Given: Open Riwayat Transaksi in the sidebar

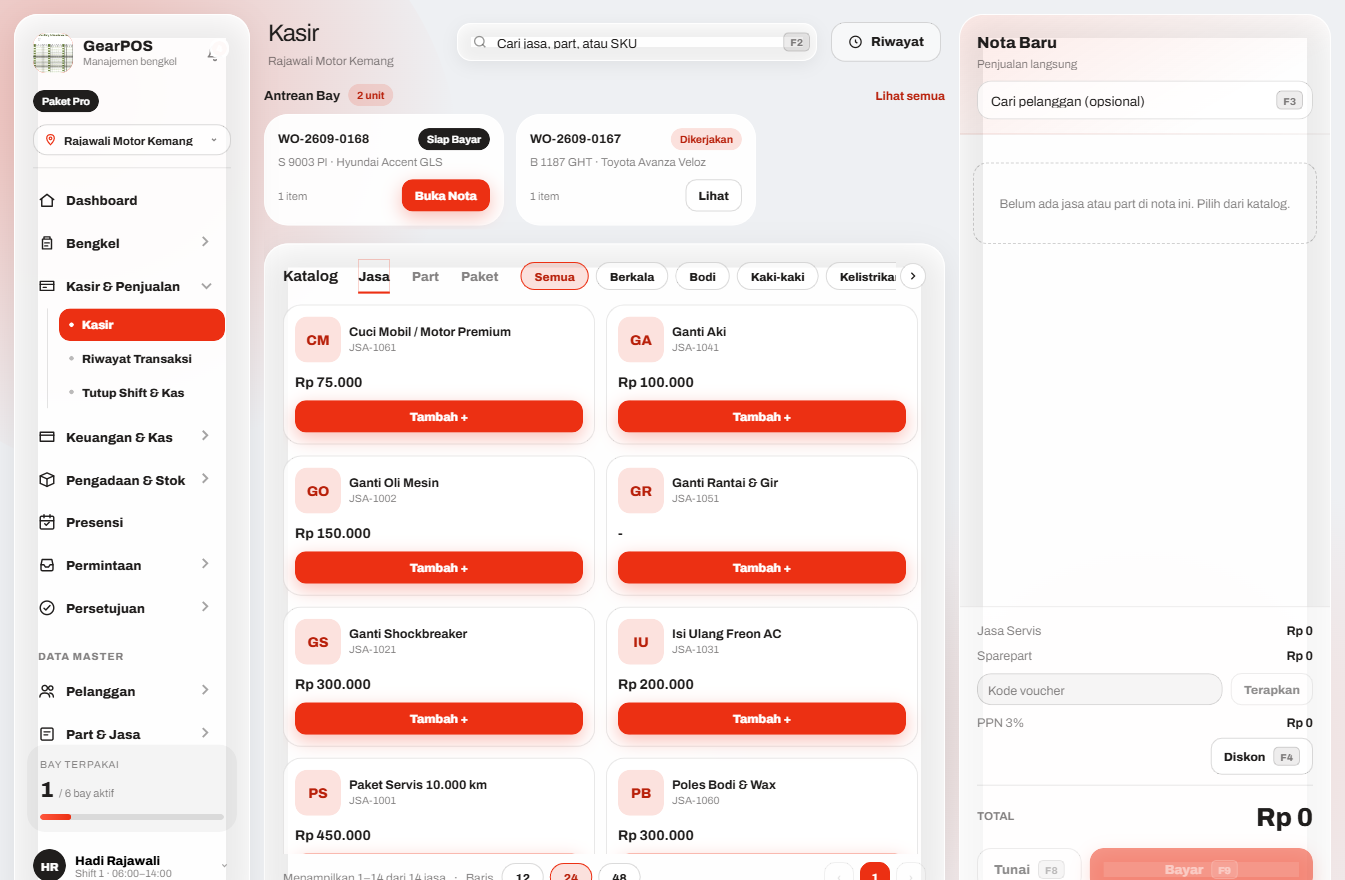Looking at the screenshot, I should pyautogui.click(x=136, y=359).
